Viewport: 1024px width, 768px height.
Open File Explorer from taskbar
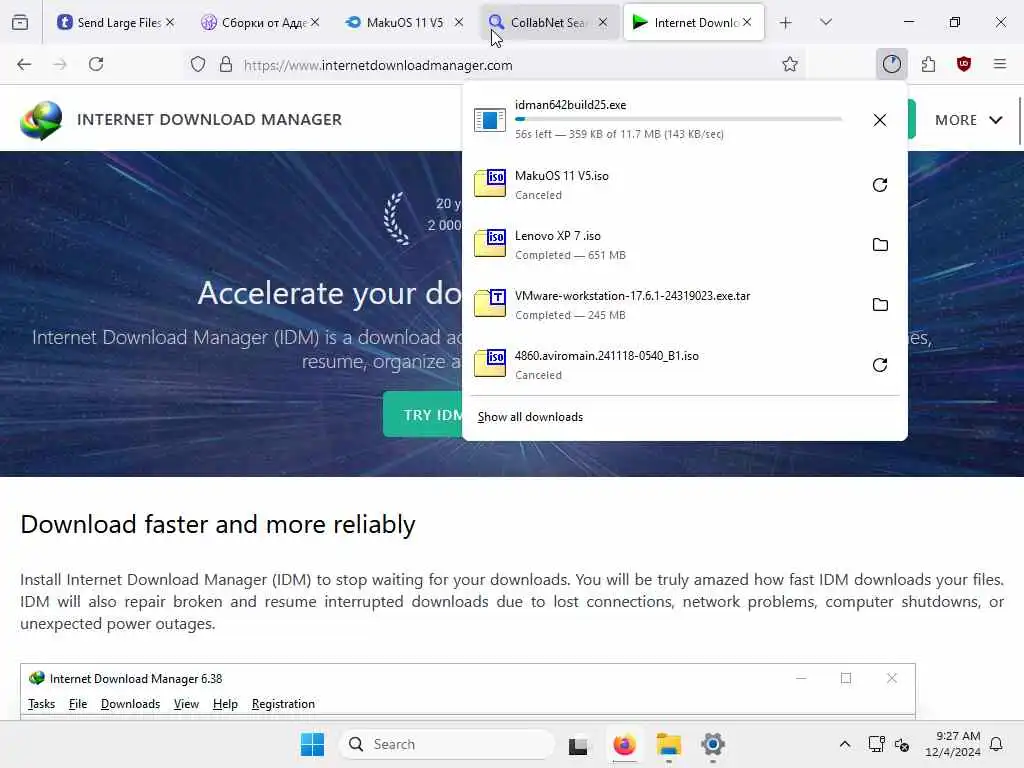[x=669, y=744]
